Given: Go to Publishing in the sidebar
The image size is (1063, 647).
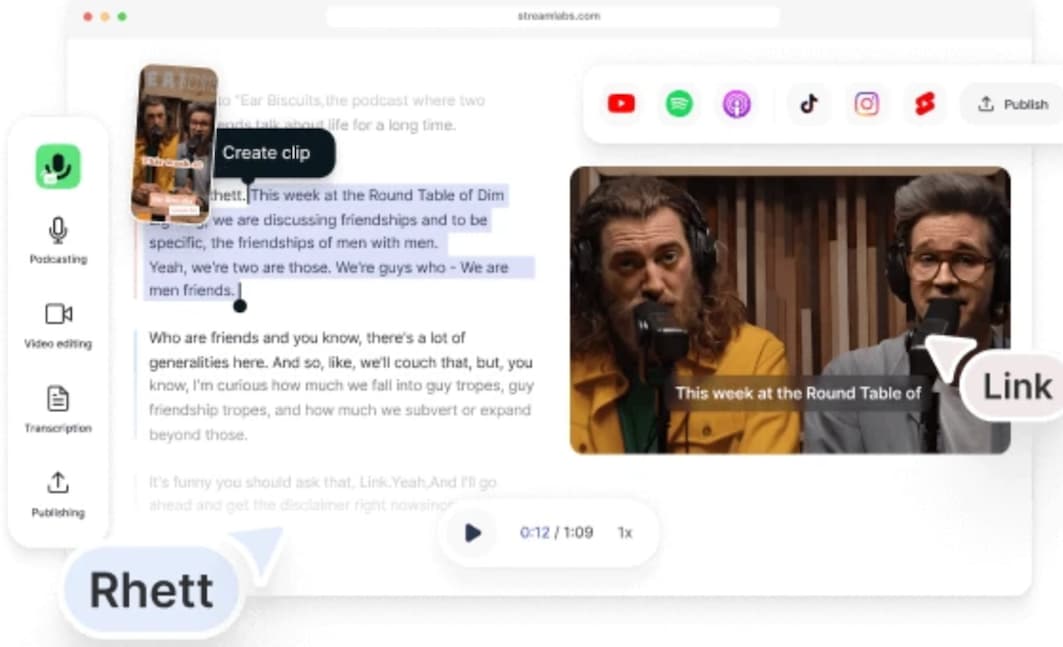Looking at the screenshot, I should 58,494.
